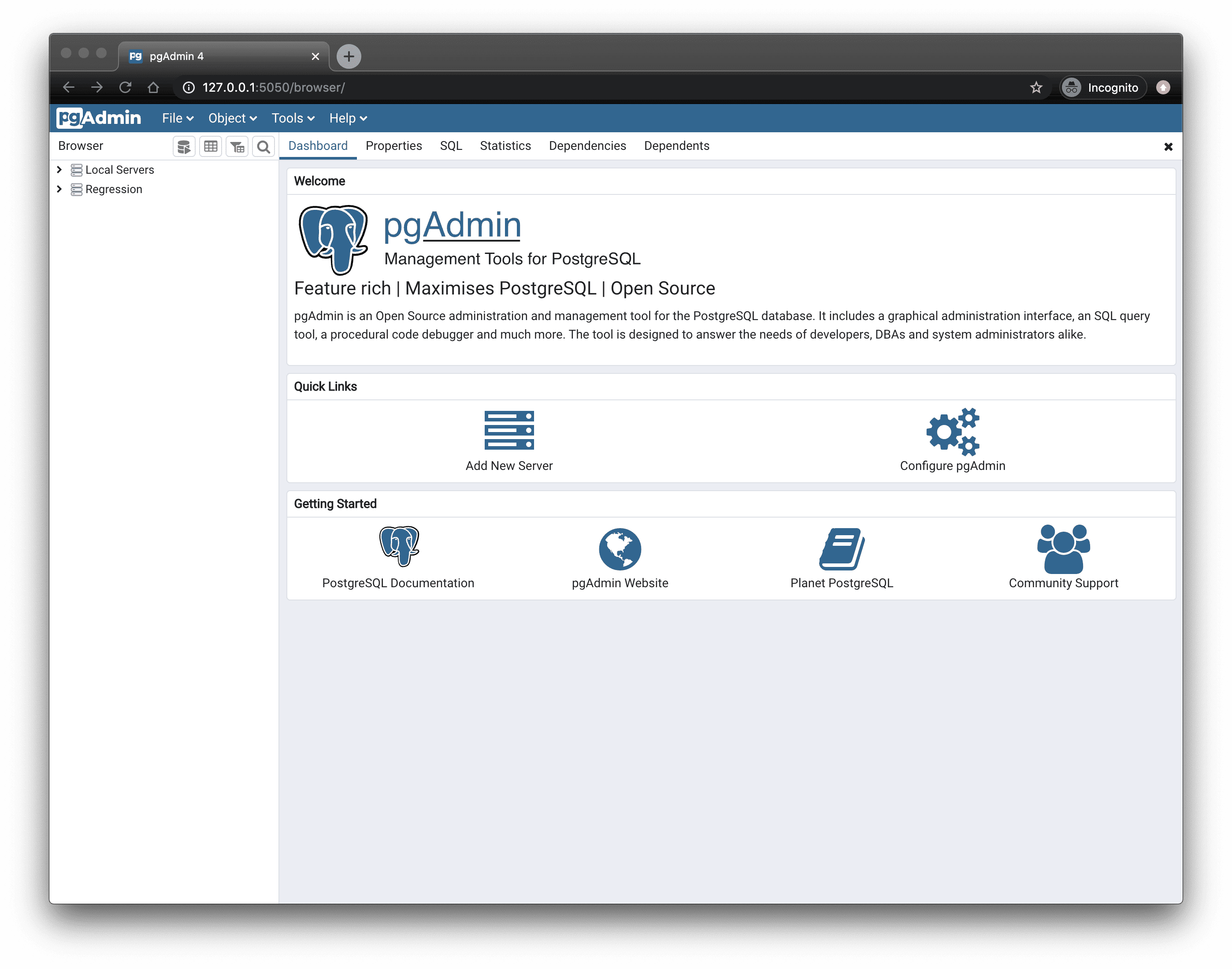Screen dimensions: 1232x969
Task: Click the search icon in Browser panel
Action: (263, 147)
